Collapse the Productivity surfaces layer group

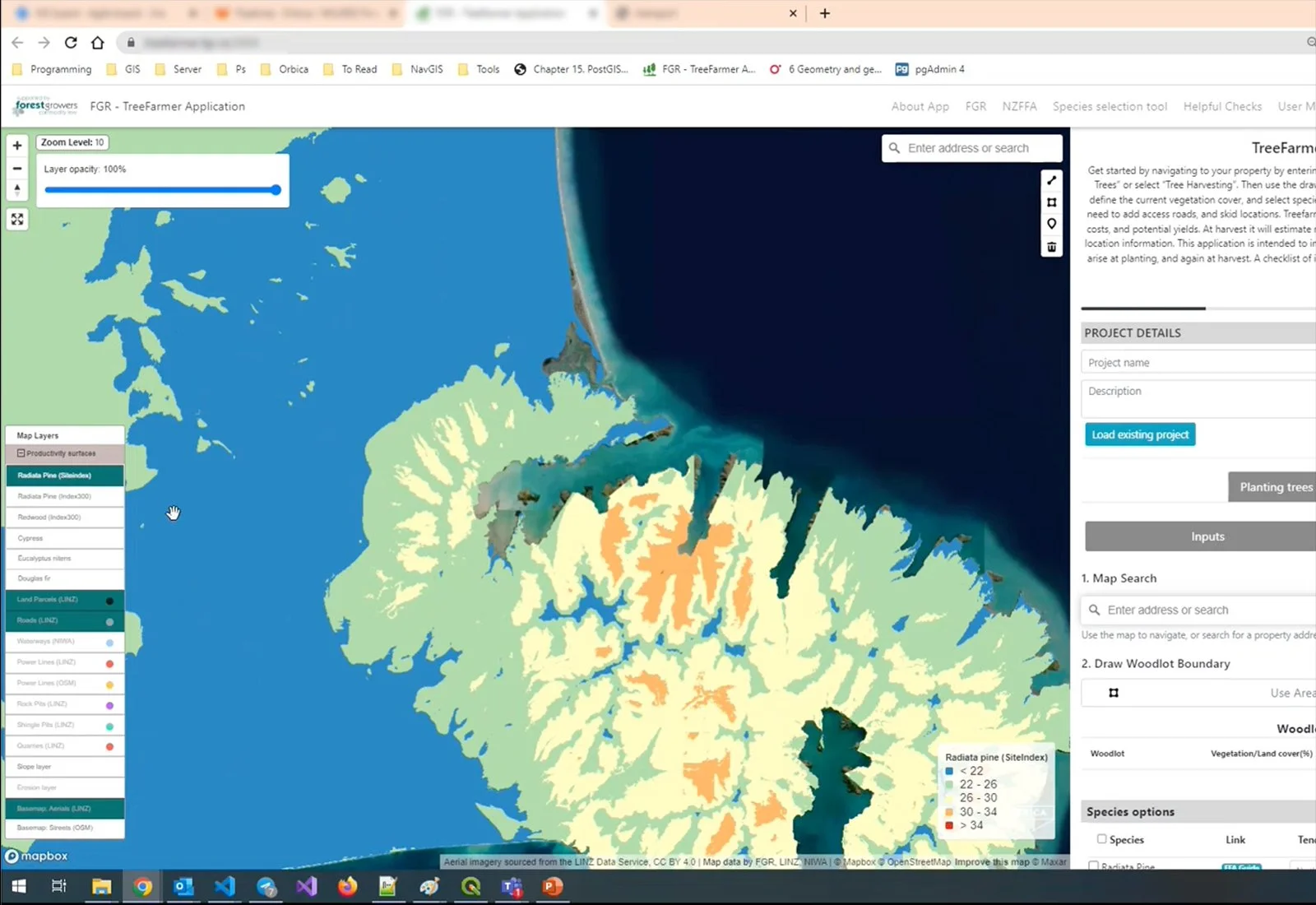(65, 453)
